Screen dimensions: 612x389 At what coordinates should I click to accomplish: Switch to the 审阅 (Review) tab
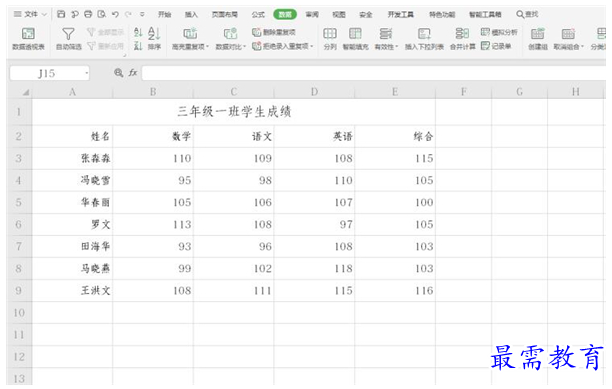312,14
